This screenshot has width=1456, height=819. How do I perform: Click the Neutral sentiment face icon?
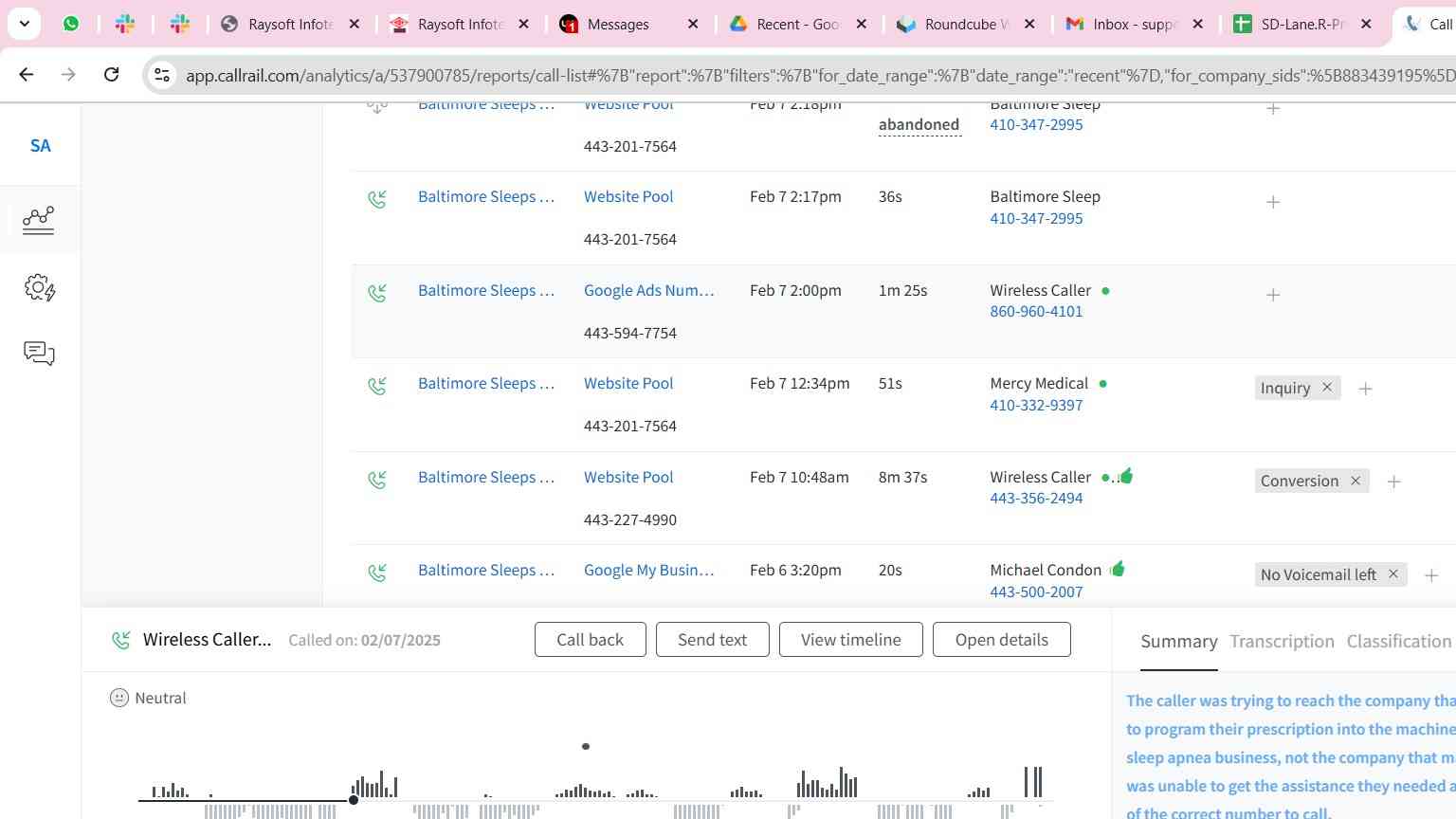(x=119, y=699)
